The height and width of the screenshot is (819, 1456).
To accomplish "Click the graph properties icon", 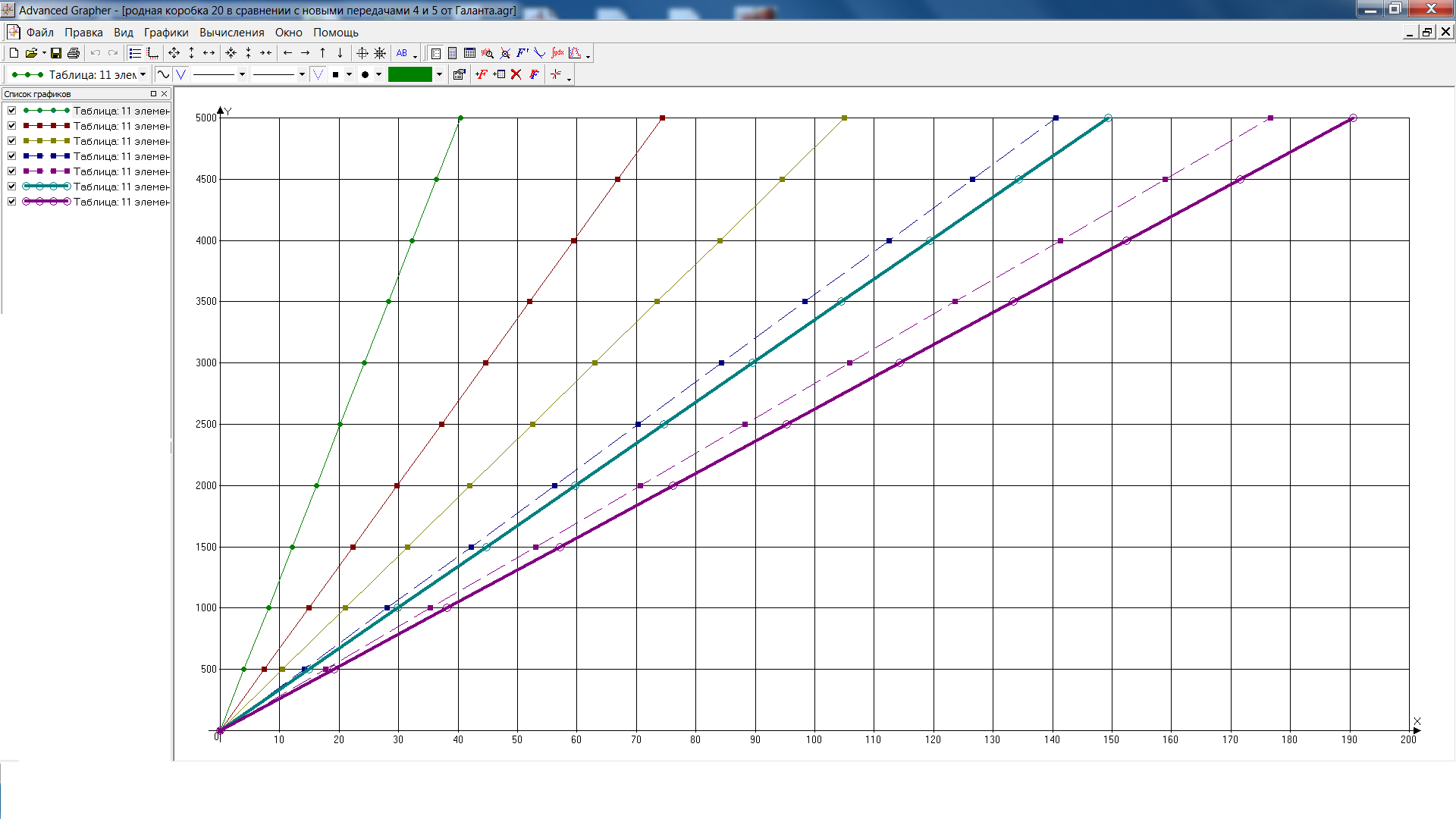I will [x=459, y=74].
